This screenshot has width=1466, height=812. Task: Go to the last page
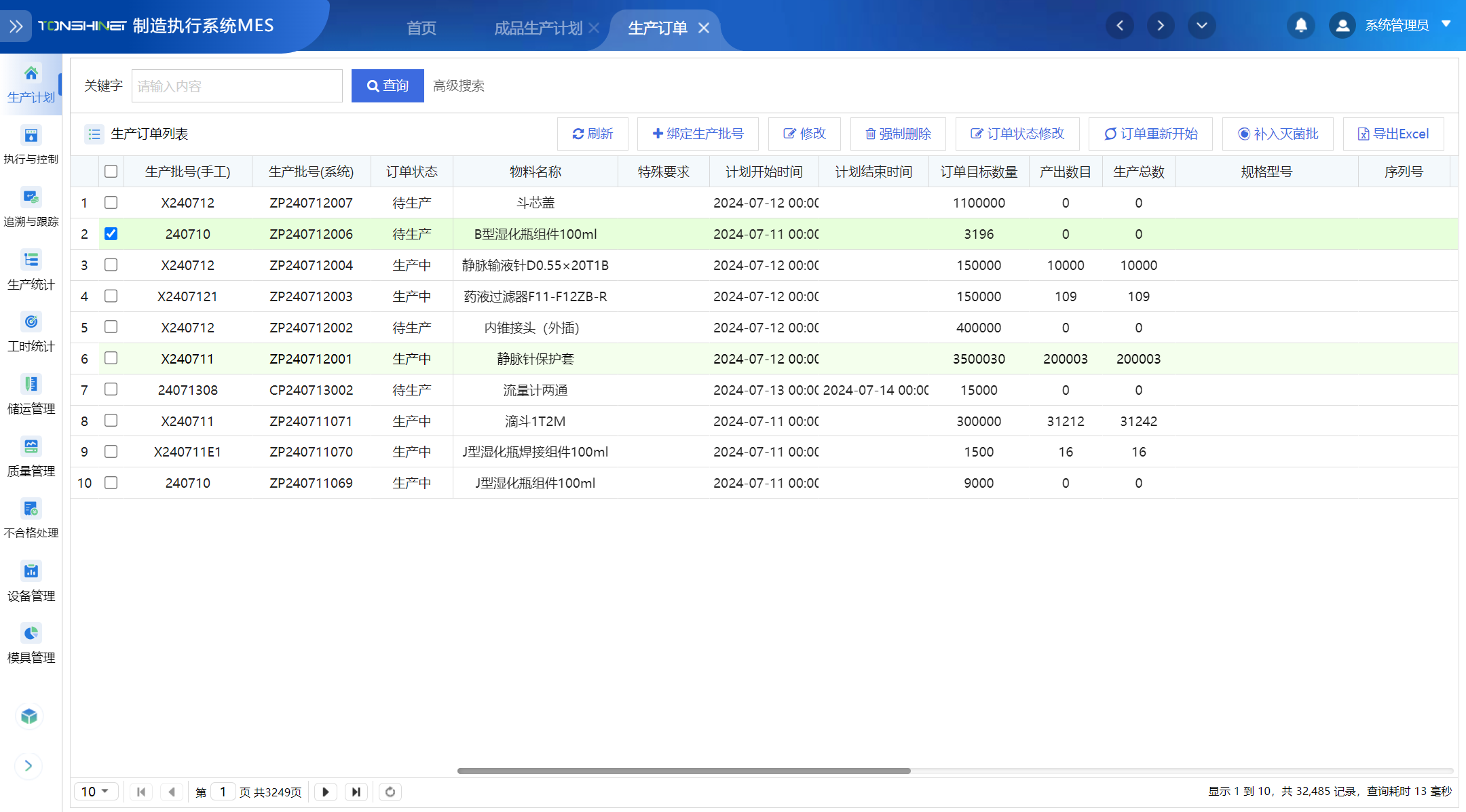click(356, 792)
